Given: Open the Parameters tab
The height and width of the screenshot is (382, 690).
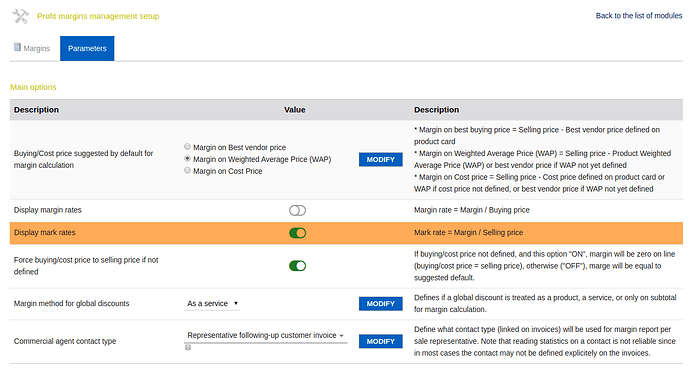Looking at the screenshot, I should (87, 48).
